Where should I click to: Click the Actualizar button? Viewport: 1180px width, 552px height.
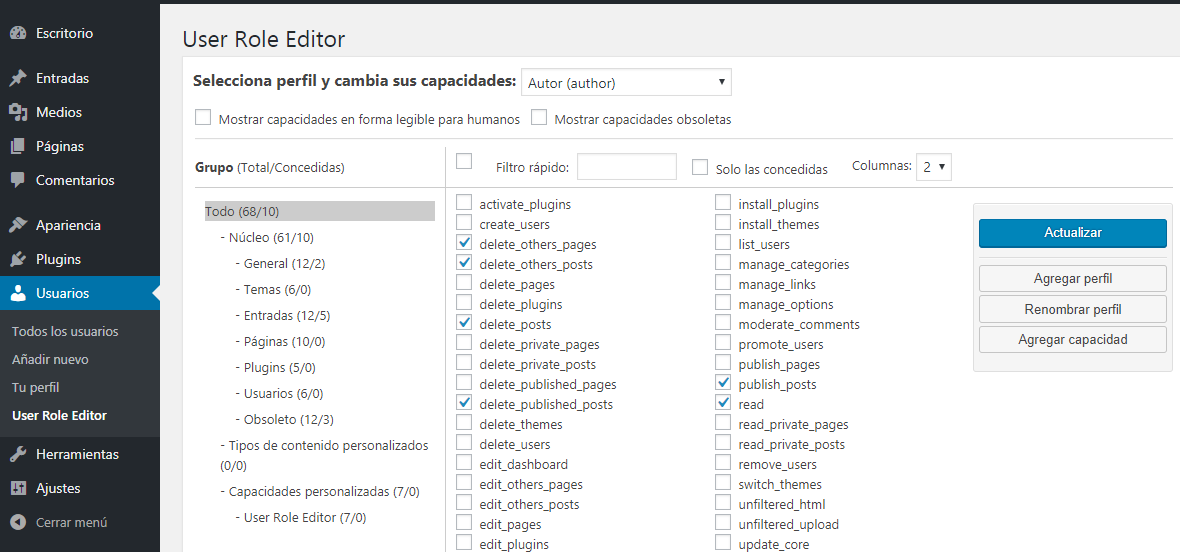click(x=1072, y=233)
